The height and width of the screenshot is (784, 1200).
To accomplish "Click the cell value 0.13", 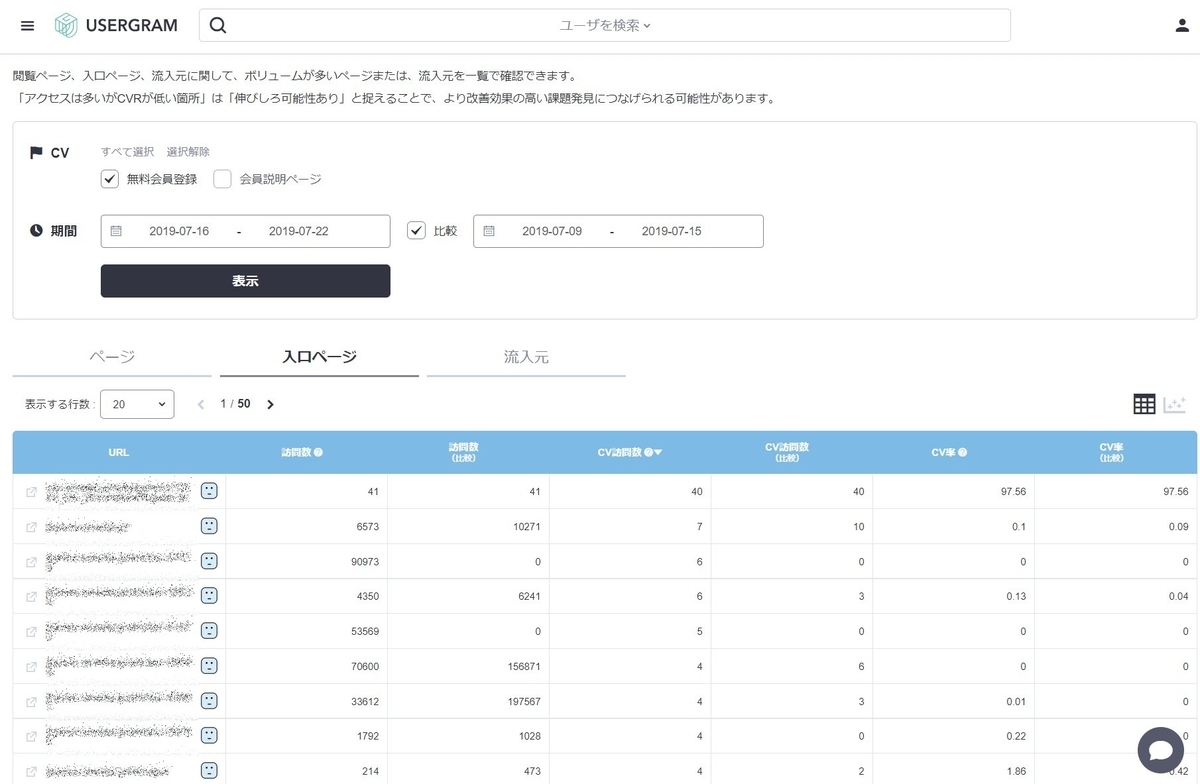I will click(x=1015, y=597).
